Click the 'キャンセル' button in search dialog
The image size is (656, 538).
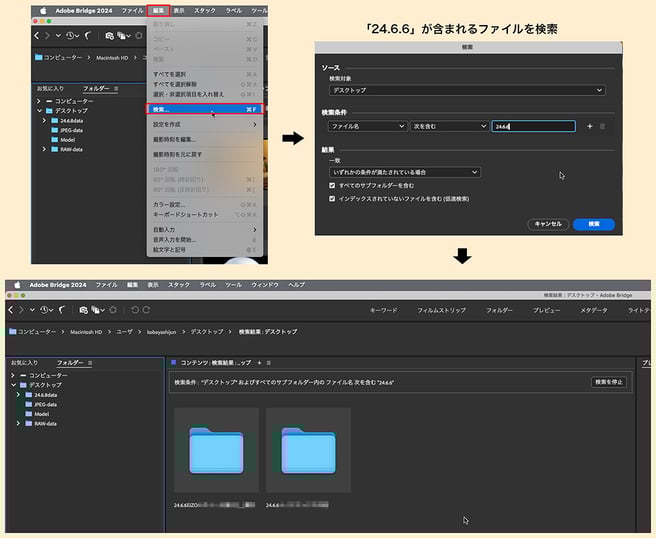tap(548, 224)
